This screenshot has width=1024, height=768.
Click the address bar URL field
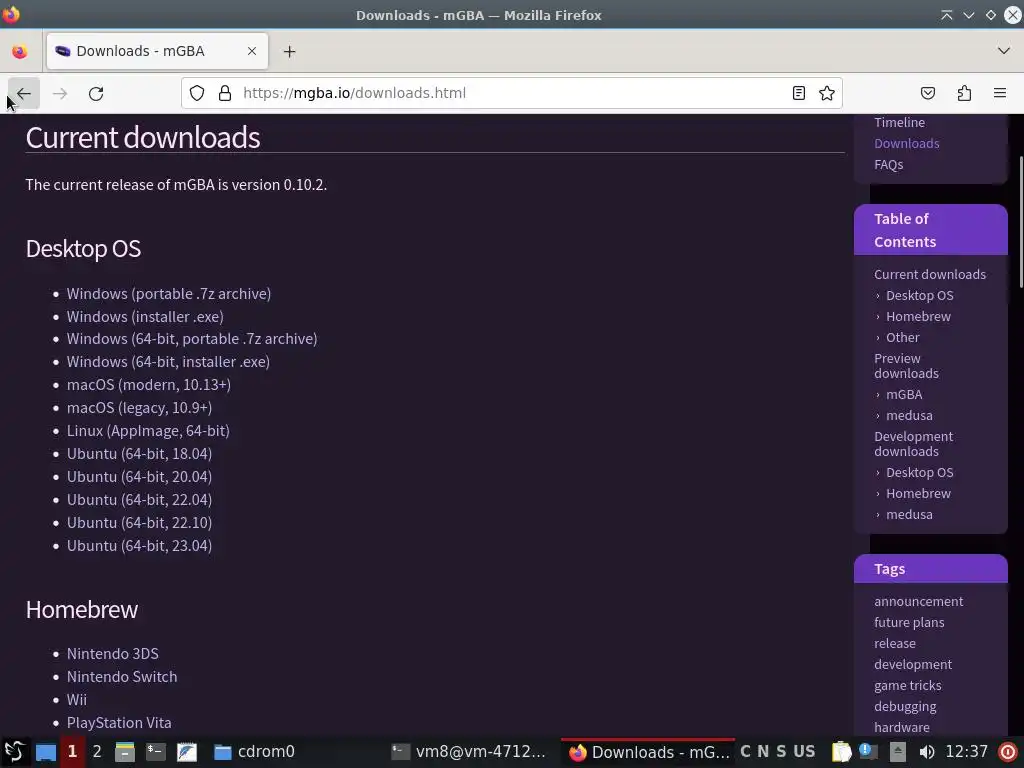(x=512, y=93)
